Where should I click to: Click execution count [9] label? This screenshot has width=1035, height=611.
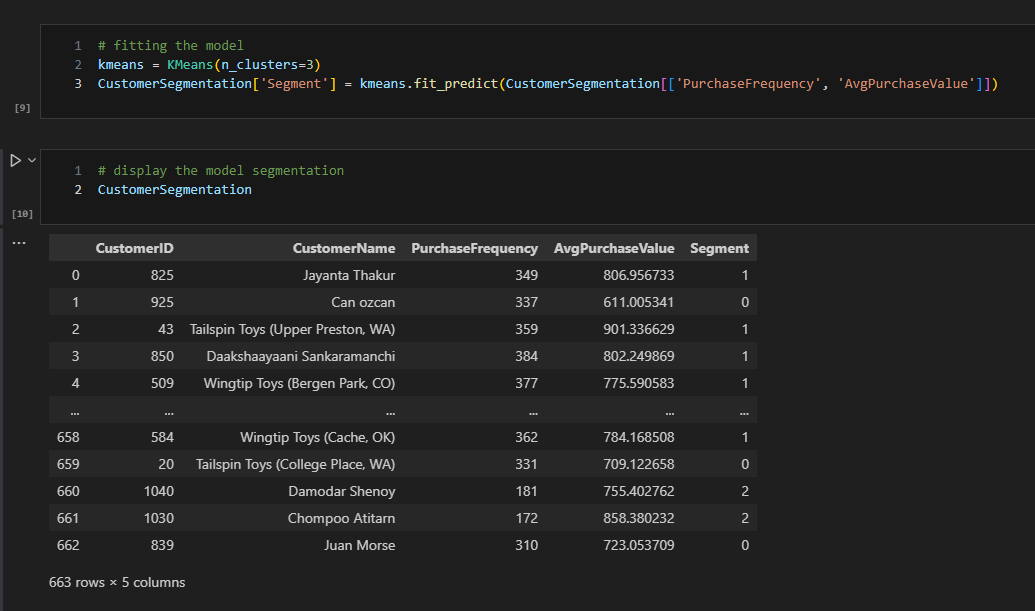click(x=22, y=108)
